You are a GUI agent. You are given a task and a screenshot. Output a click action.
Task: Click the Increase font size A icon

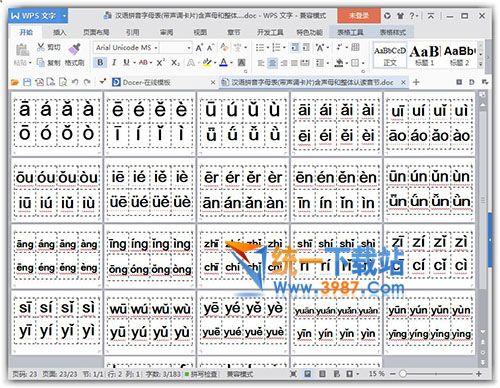pos(199,48)
